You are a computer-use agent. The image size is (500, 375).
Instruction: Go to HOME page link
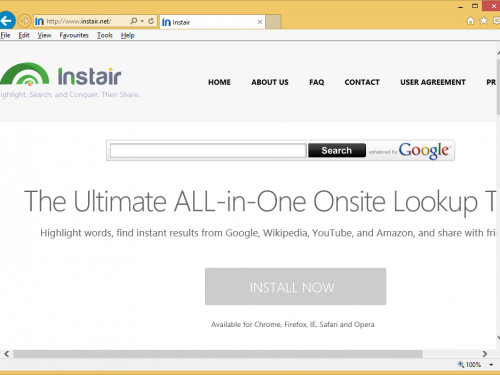point(219,82)
